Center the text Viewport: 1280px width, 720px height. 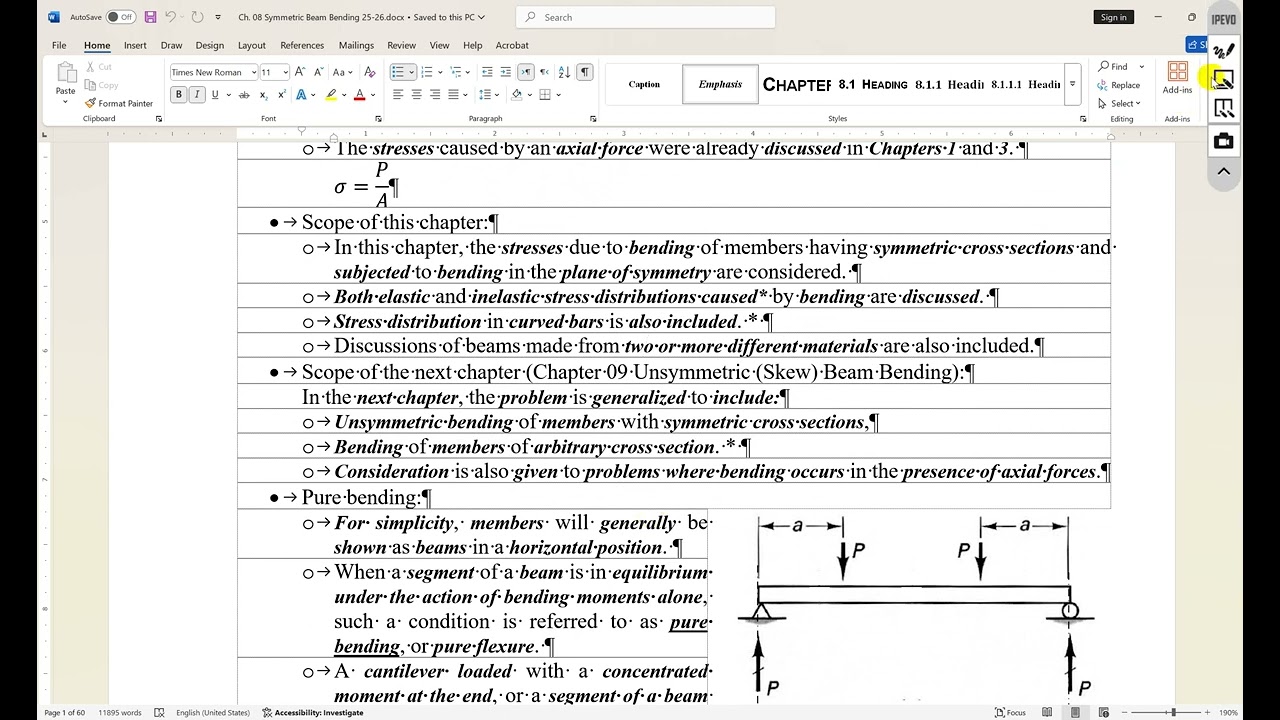(416, 95)
